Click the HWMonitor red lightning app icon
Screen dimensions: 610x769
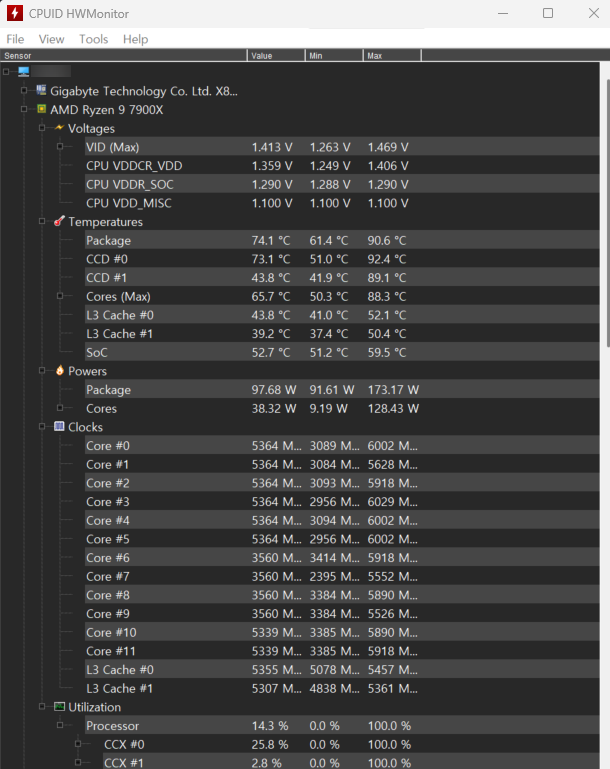[x=15, y=13]
